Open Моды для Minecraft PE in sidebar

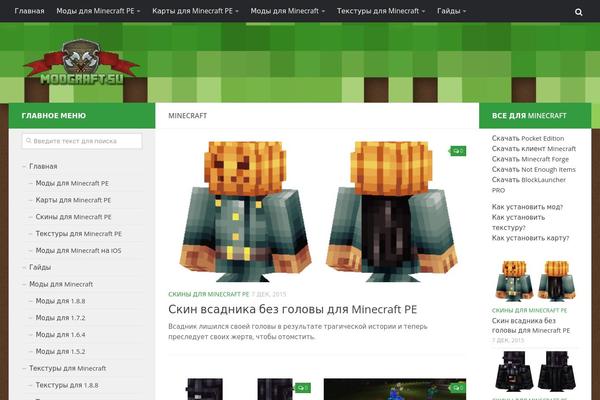[72, 183]
